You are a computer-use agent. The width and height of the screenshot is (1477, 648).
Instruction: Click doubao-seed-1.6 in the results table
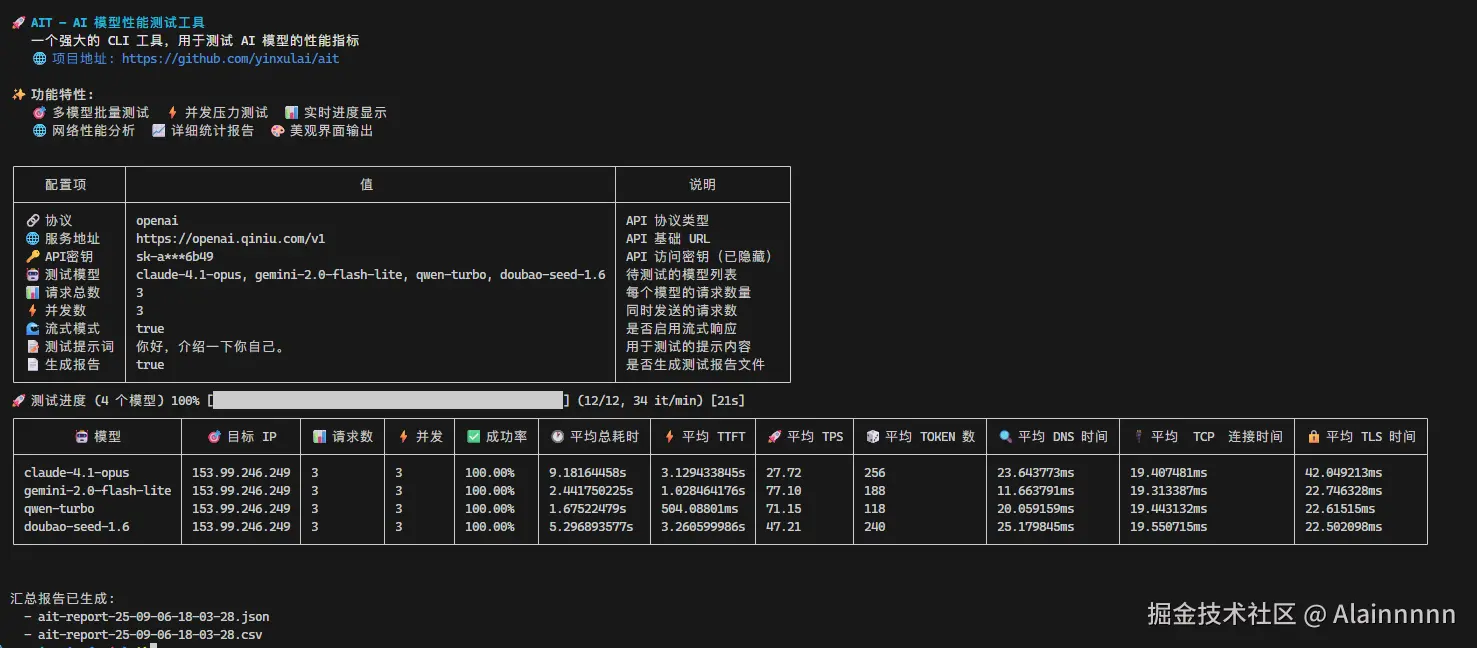click(77, 527)
